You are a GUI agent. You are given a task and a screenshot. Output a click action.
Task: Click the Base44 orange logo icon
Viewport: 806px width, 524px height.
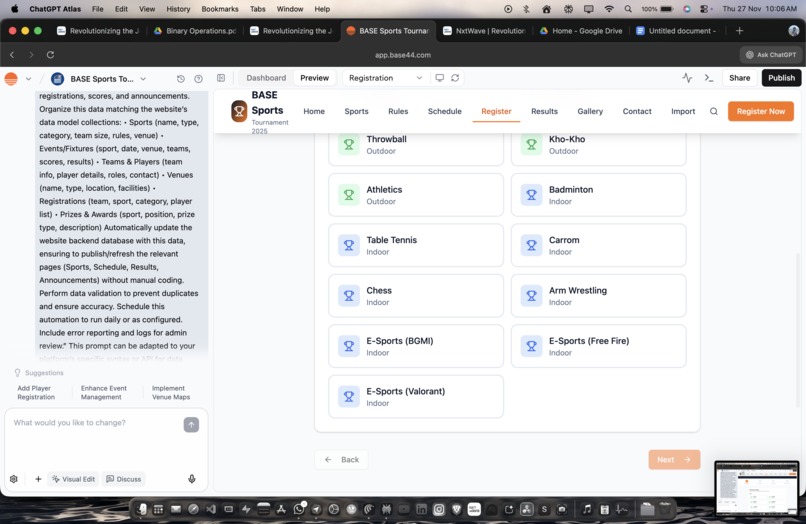point(11,79)
